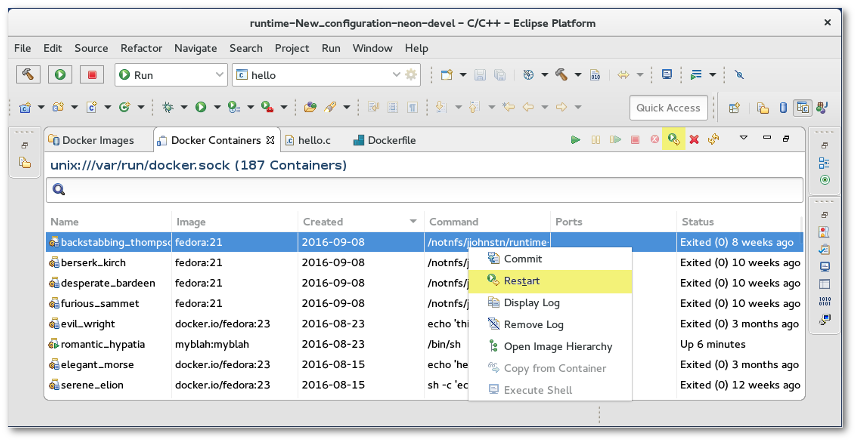Viewport: 857px width, 442px height.
Task: Choose Restart from the context menu
Action: coord(550,281)
